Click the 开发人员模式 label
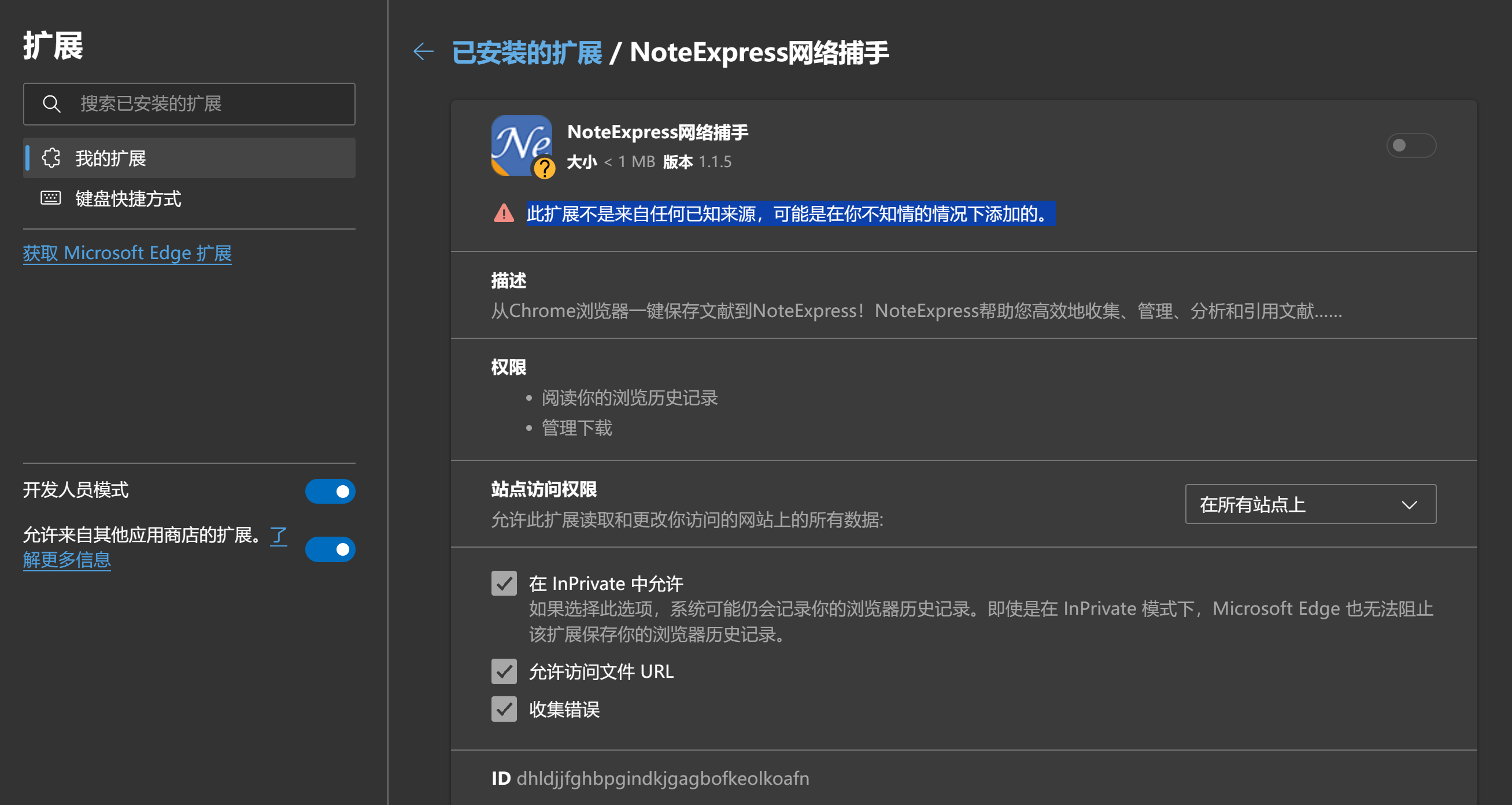Screen dimensions: 1512x805 [76, 489]
